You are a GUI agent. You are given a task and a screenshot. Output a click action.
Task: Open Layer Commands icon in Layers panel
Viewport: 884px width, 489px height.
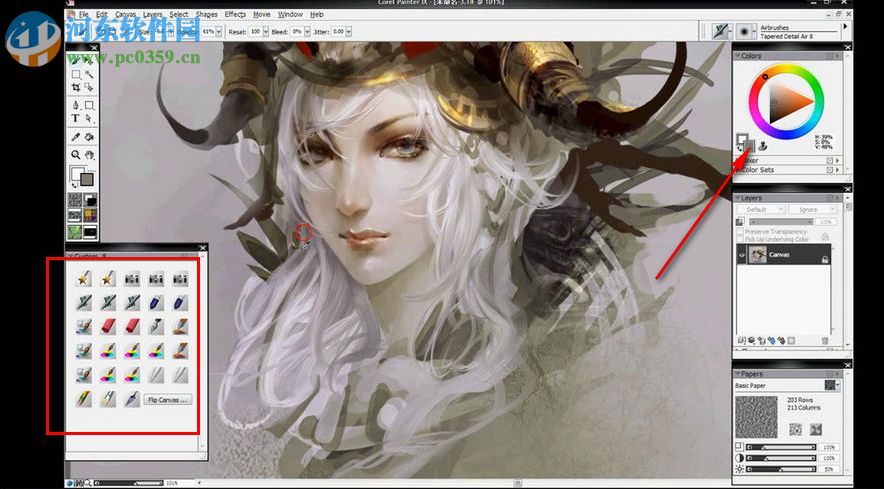[x=741, y=341]
